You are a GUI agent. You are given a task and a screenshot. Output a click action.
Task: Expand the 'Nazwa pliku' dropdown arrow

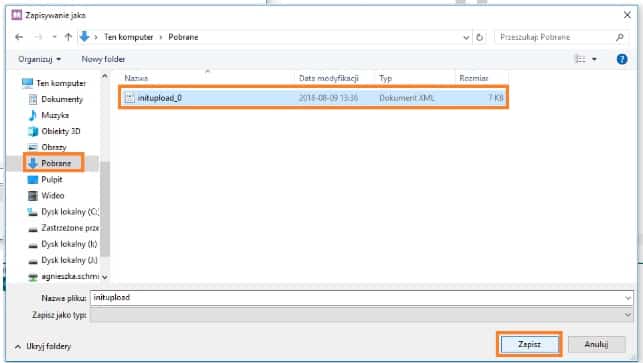click(x=628, y=298)
